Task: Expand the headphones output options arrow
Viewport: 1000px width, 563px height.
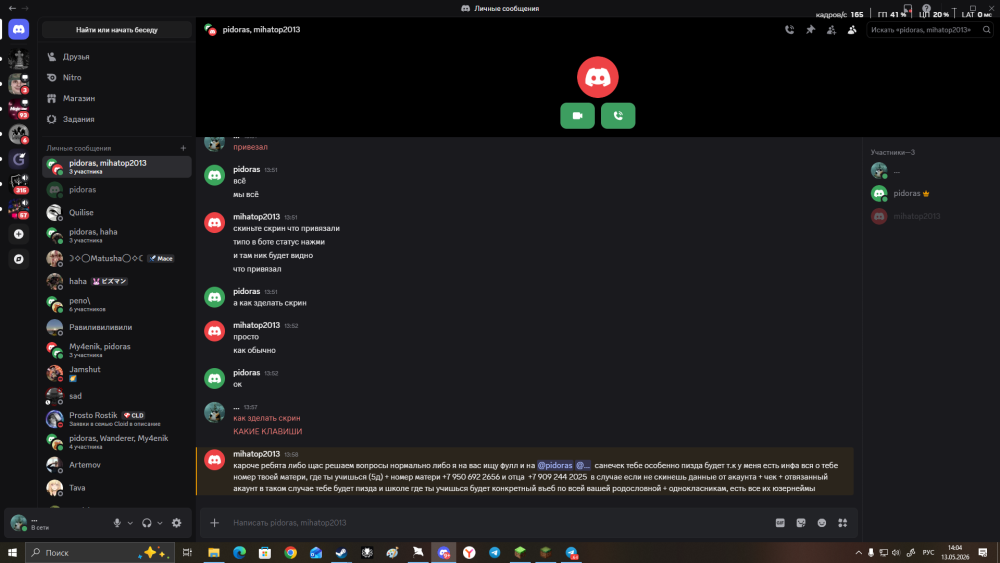Action: (160, 523)
